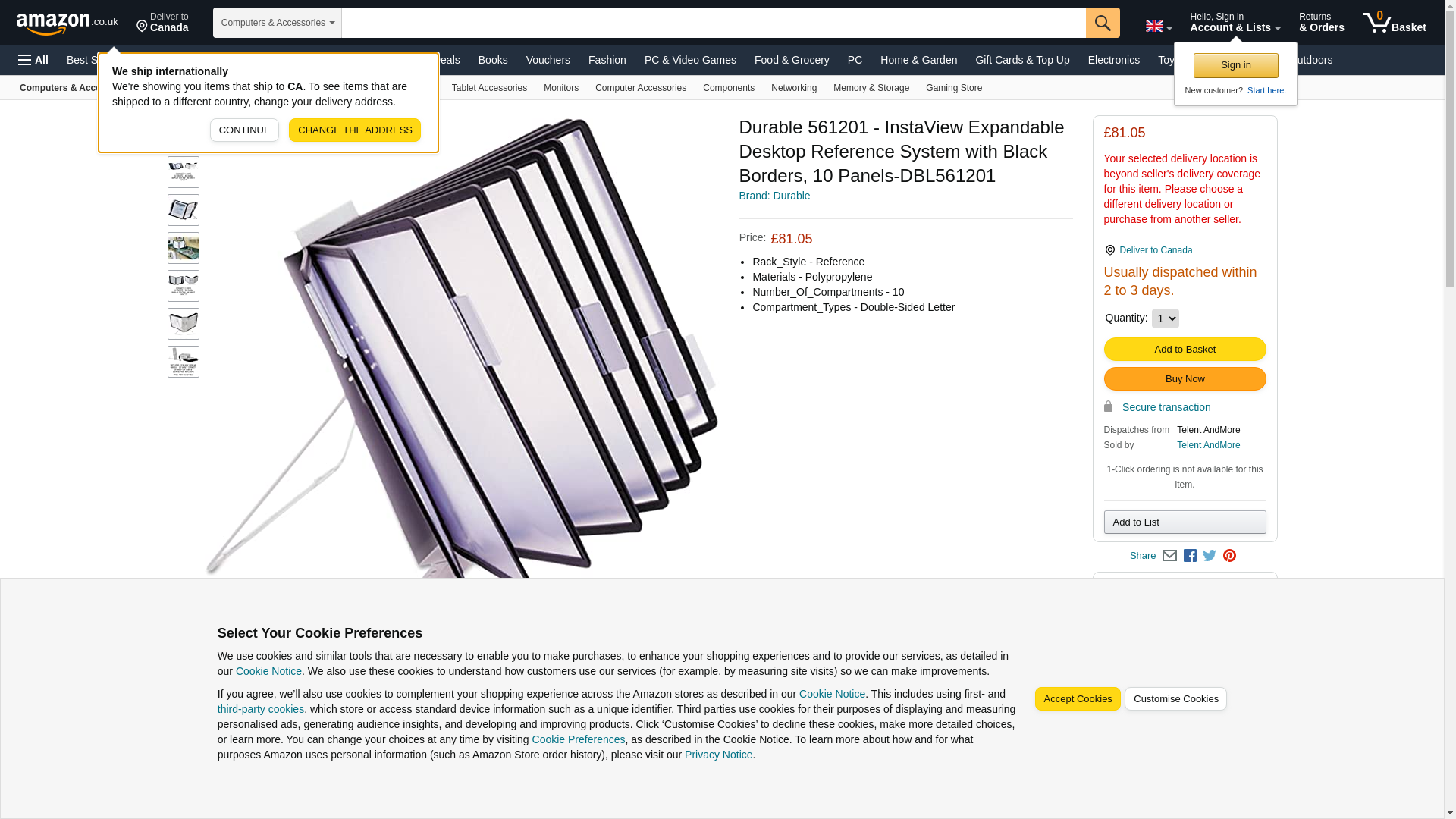Open the Amazon.co.uk home logo

pos(67,24)
